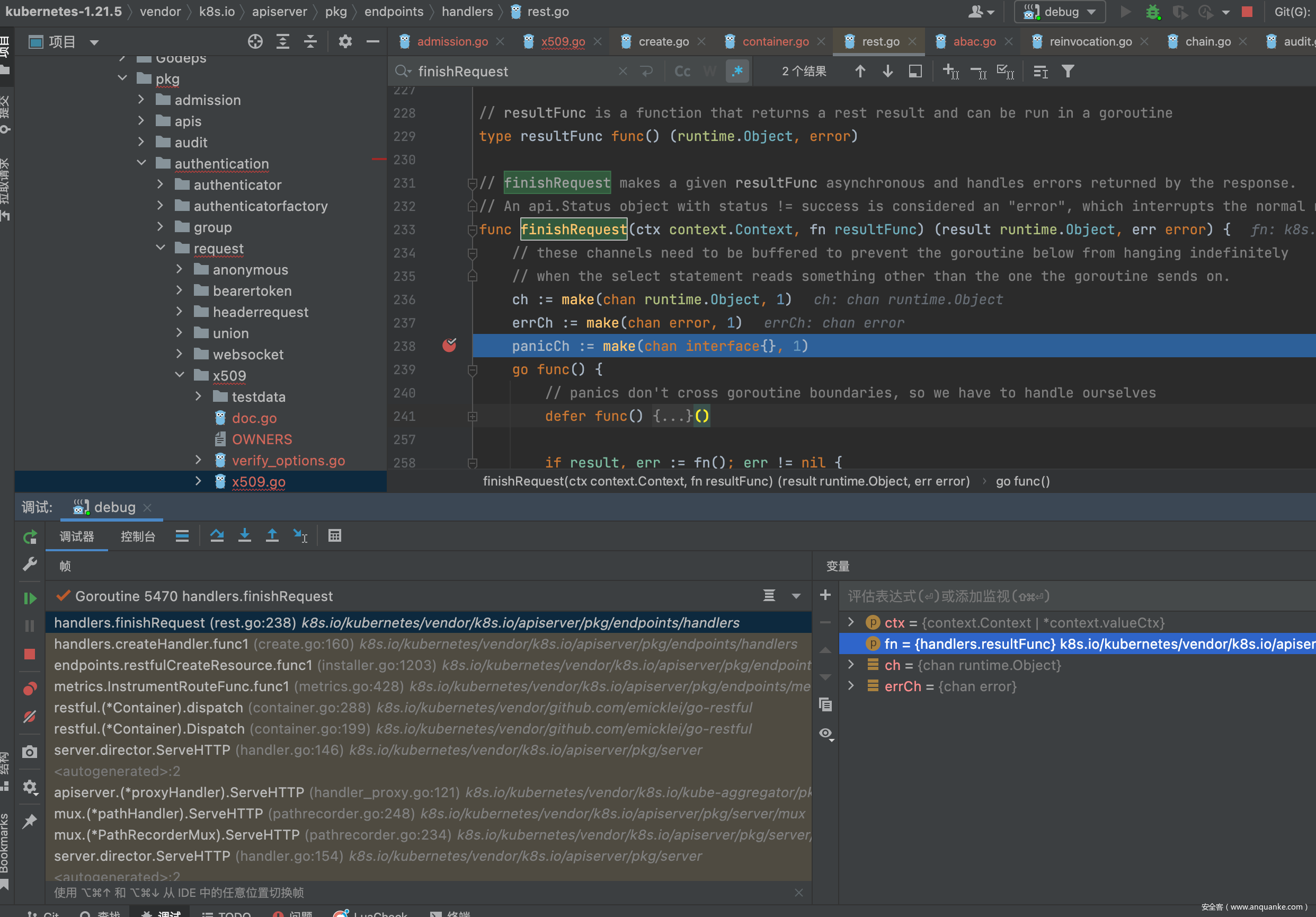1316x917 pixels.
Task: Click the Step Out debugger icon
Action: [272, 536]
